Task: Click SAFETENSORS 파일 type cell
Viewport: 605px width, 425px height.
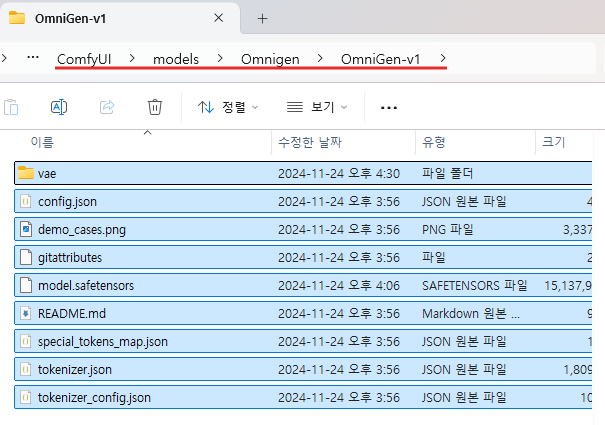Action: coord(475,286)
